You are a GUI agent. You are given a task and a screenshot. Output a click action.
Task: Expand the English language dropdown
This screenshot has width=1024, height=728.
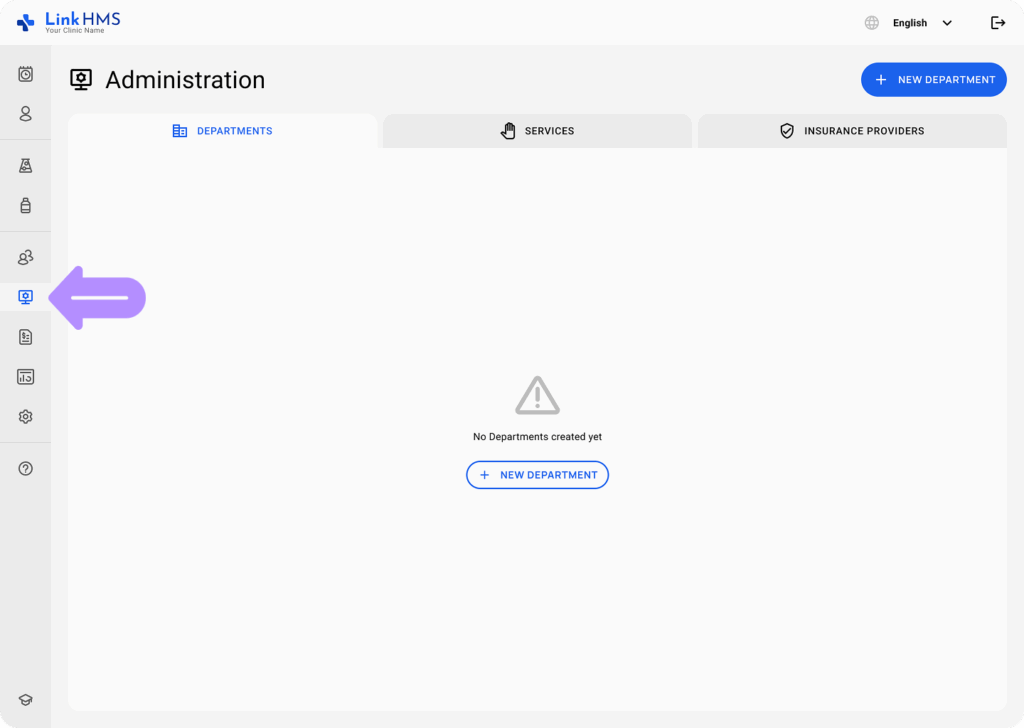pyautogui.click(x=910, y=23)
